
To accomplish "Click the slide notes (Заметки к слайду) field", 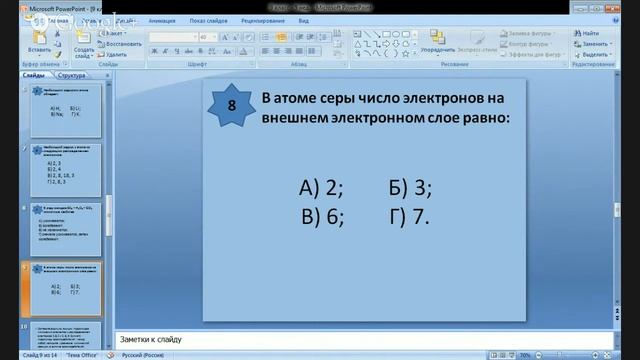I will 364,340.
